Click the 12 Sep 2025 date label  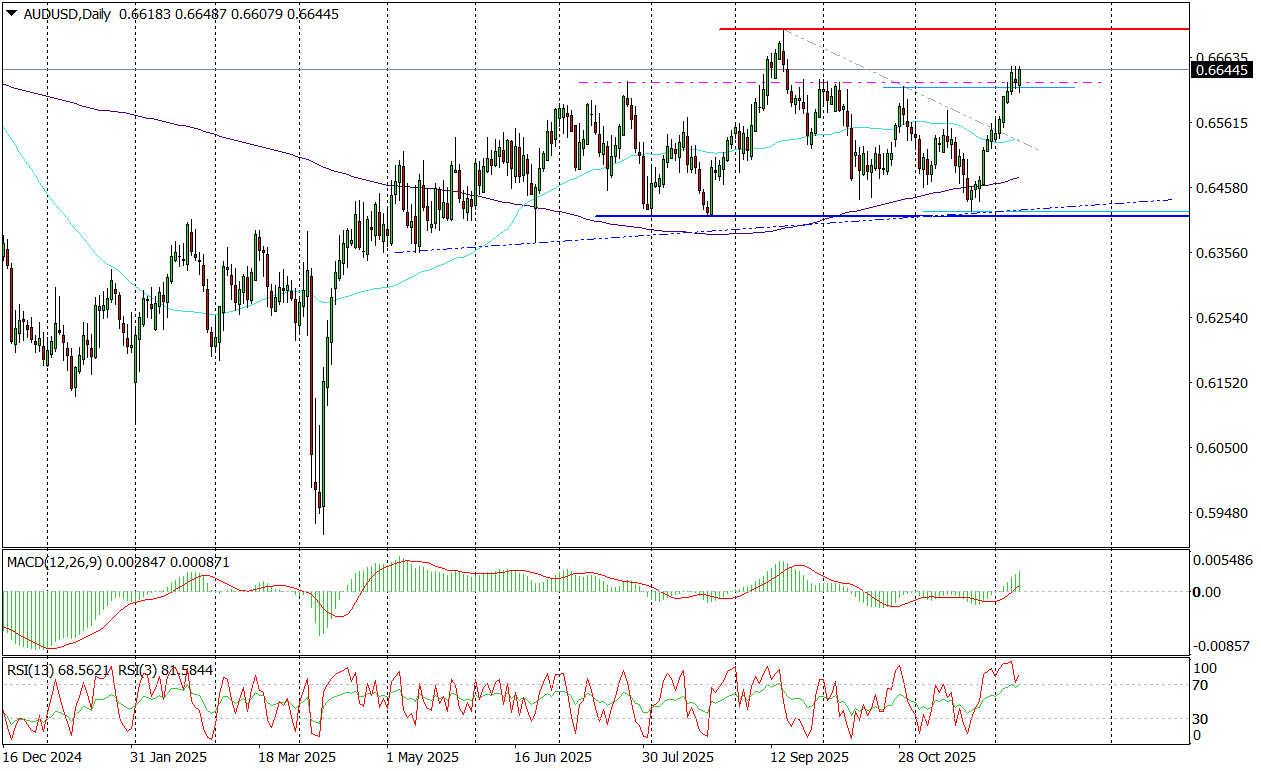click(810, 757)
